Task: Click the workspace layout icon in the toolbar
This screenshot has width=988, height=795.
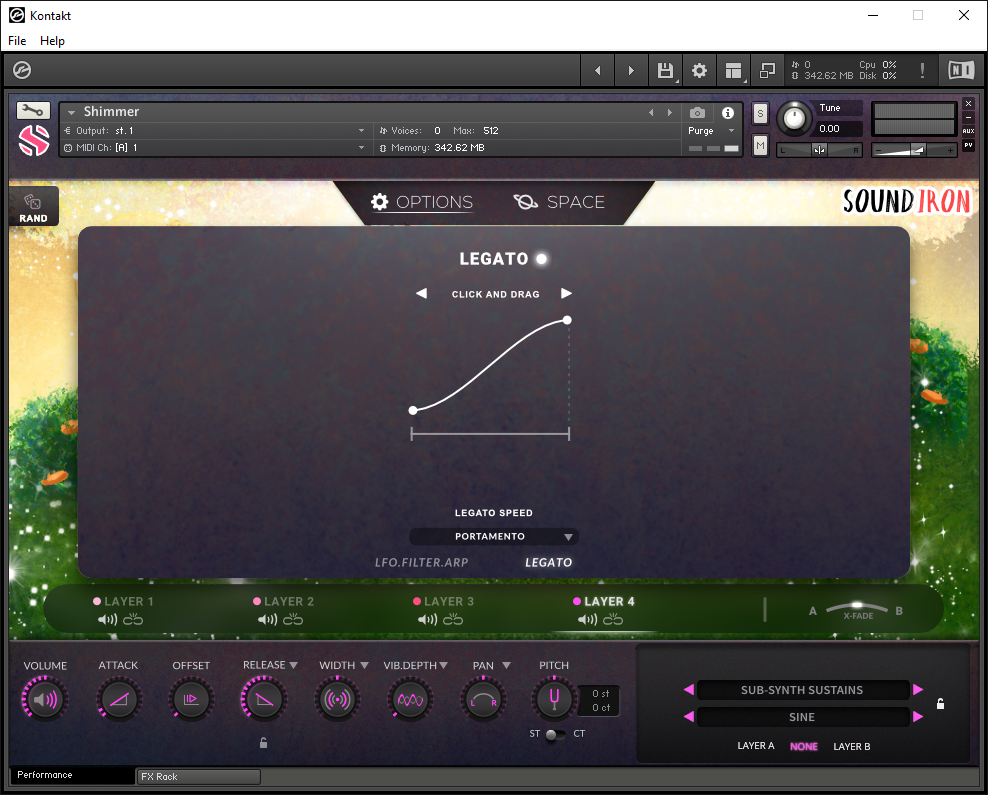Action: 733,70
